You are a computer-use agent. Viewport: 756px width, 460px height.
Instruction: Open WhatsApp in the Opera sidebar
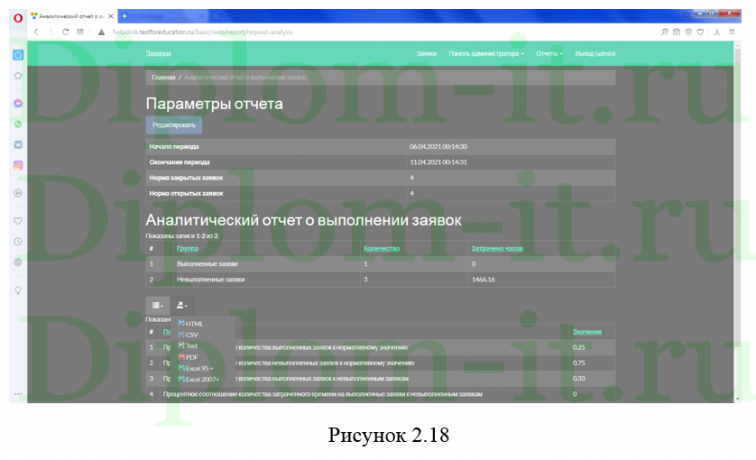pyautogui.click(x=18, y=124)
